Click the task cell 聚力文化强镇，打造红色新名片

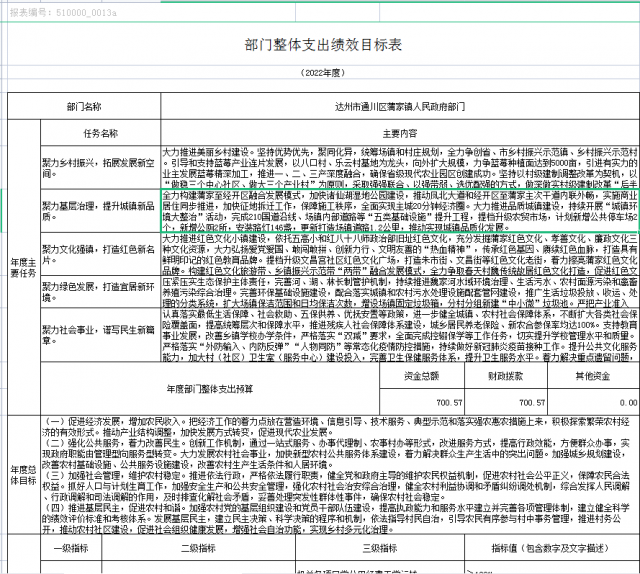tap(101, 254)
